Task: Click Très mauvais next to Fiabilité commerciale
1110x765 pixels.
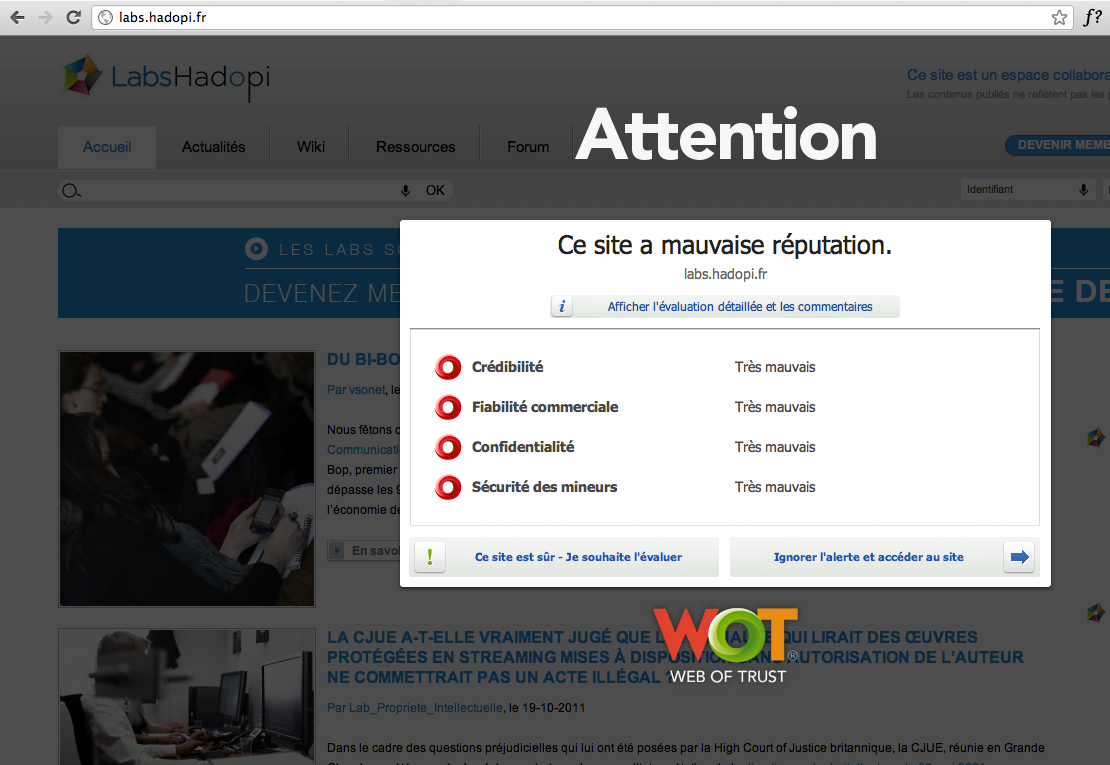Action: (x=775, y=407)
